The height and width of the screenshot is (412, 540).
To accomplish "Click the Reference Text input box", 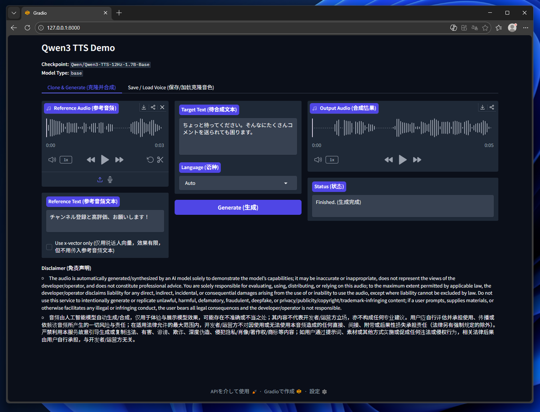I will (x=105, y=221).
